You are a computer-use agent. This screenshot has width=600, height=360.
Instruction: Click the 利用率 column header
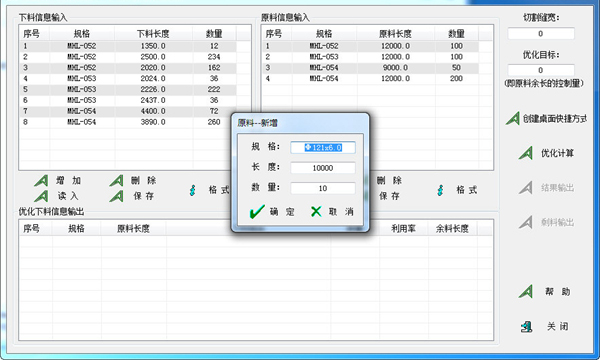pos(403,229)
